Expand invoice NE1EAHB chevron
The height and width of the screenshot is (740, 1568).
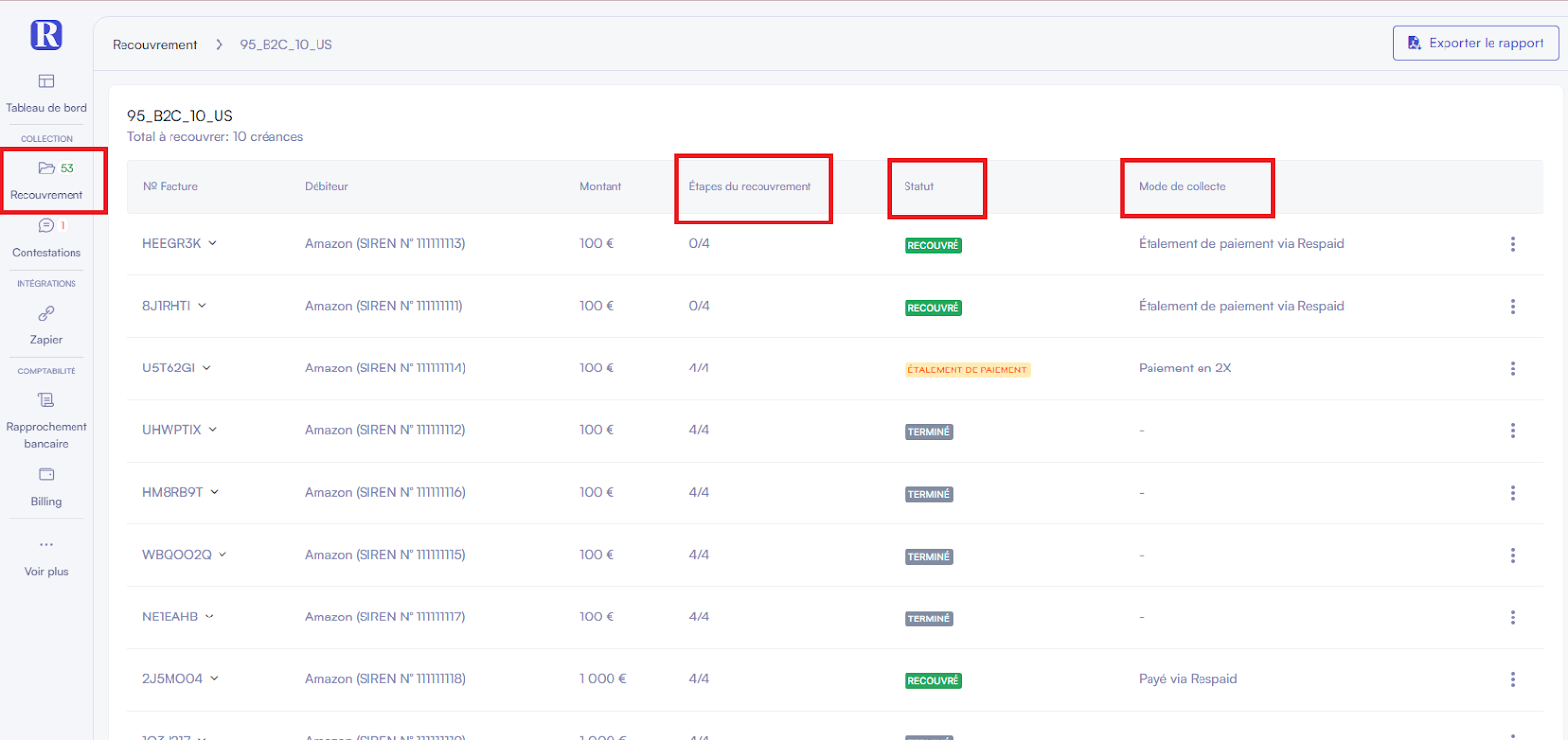pyautogui.click(x=209, y=617)
